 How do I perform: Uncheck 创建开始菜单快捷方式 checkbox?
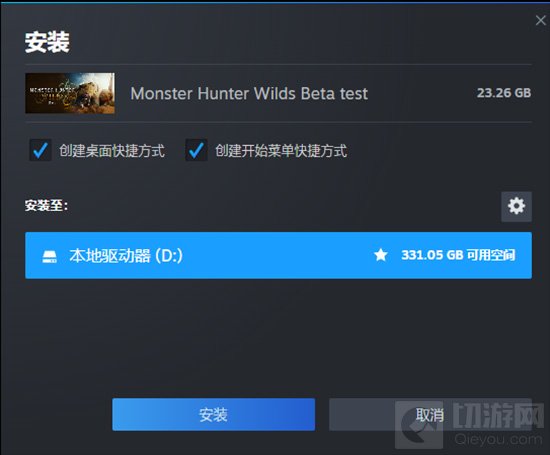pos(196,150)
